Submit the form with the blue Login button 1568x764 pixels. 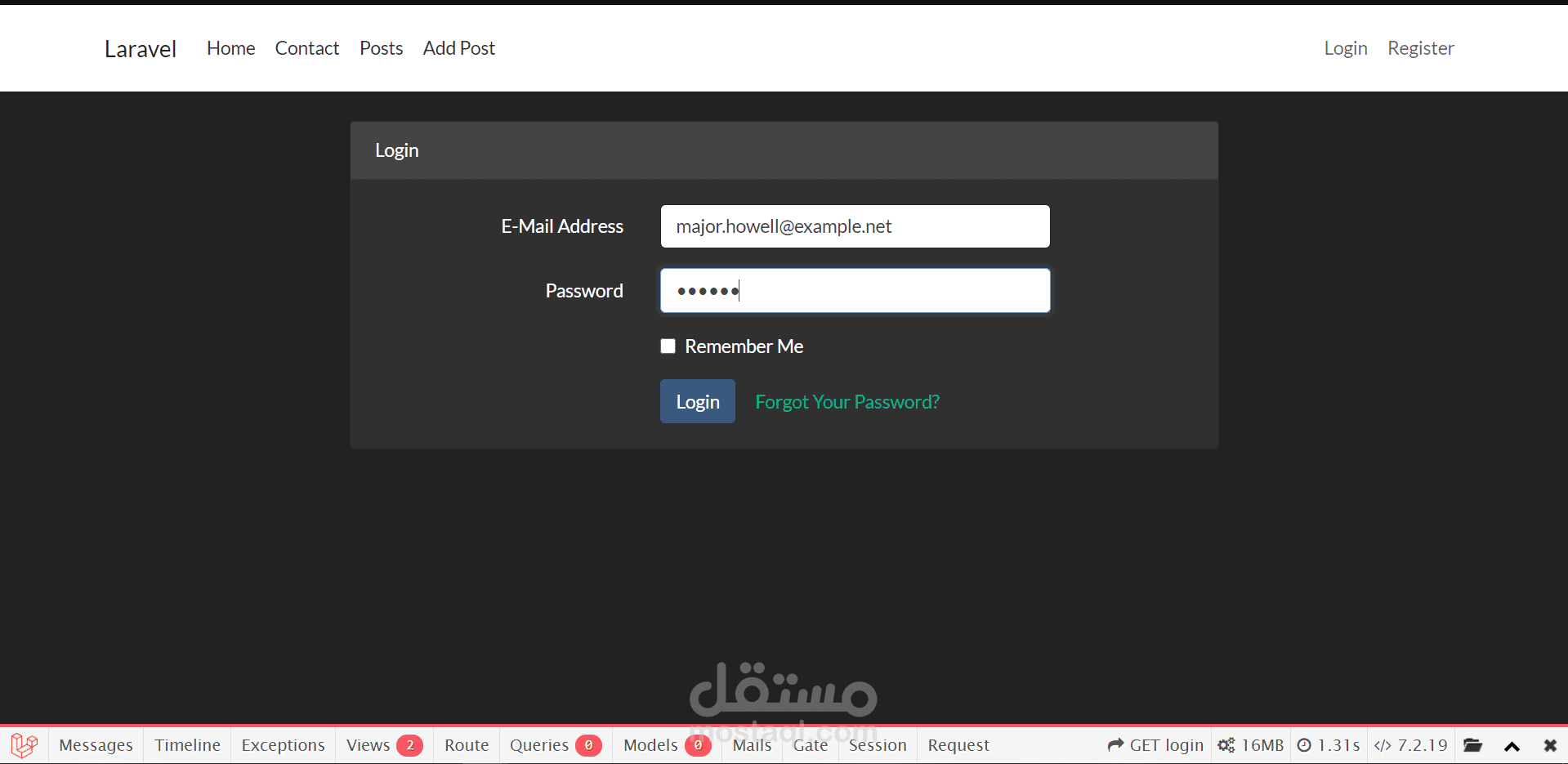tap(698, 401)
